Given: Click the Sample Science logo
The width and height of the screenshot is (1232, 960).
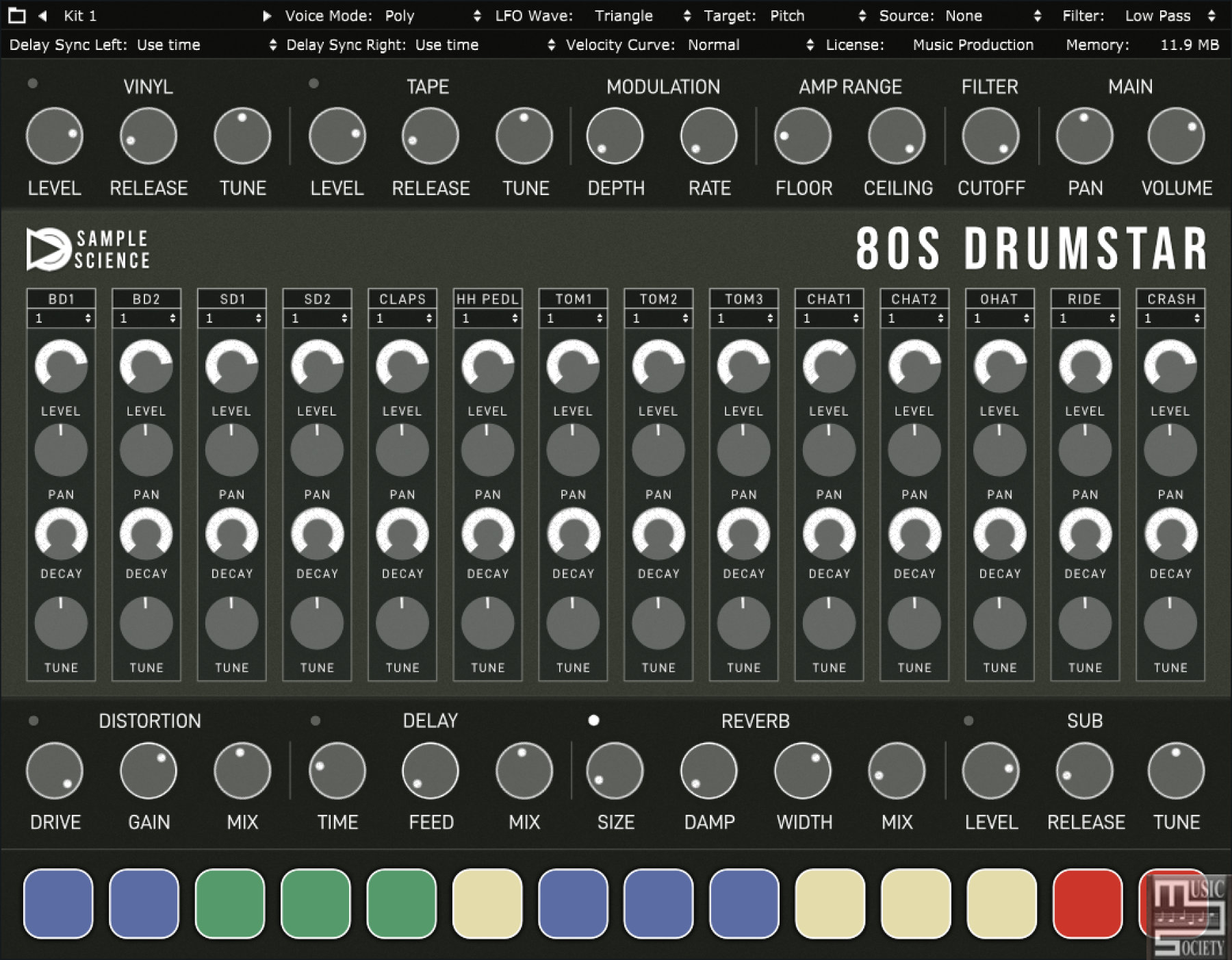Looking at the screenshot, I should [x=88, y=249].
